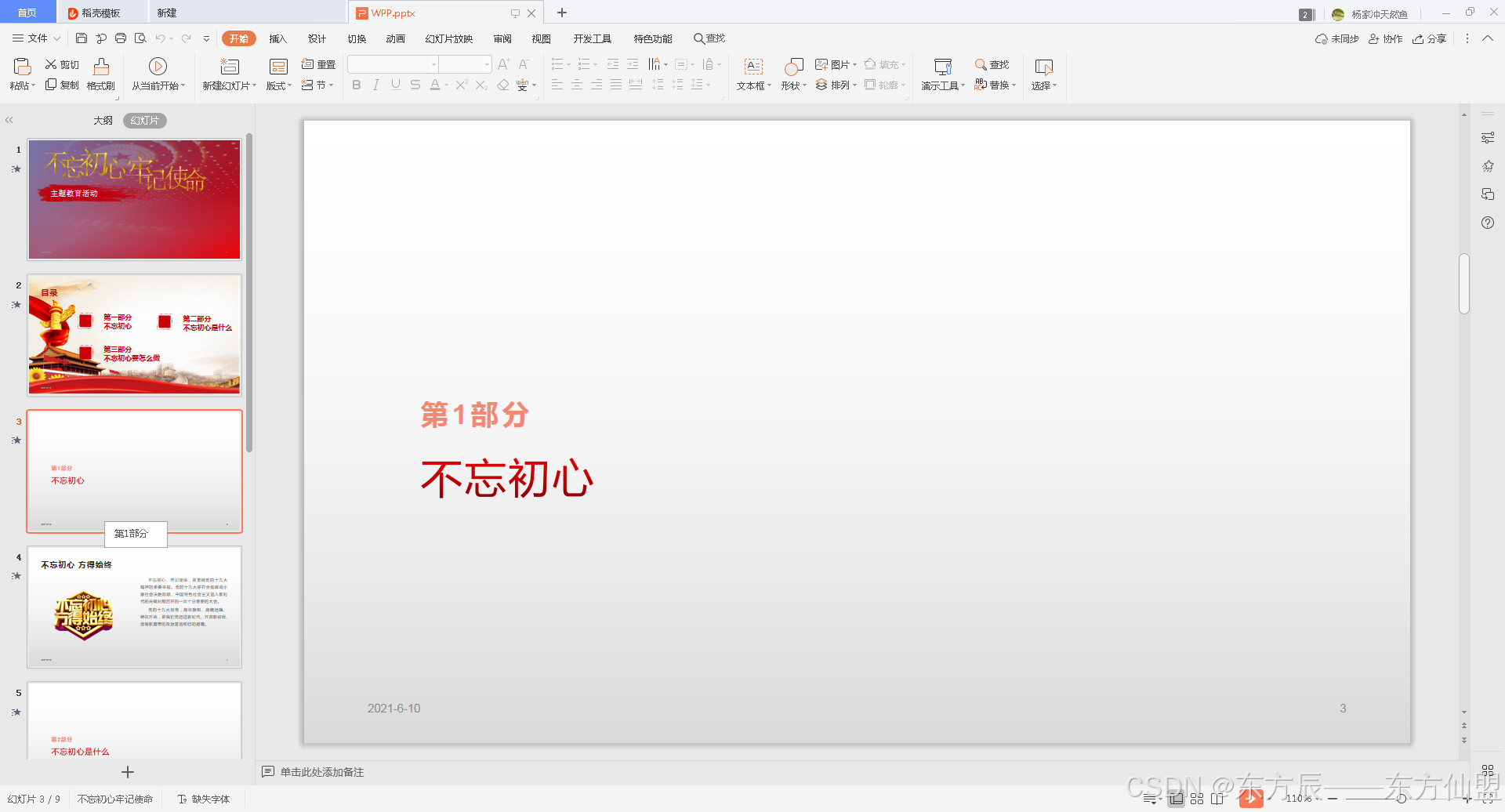Image resolution: width=1505 pixels, height=812 pixels.
Task: Open the Animation (动画) tab
Action: [x=396, y=38]
